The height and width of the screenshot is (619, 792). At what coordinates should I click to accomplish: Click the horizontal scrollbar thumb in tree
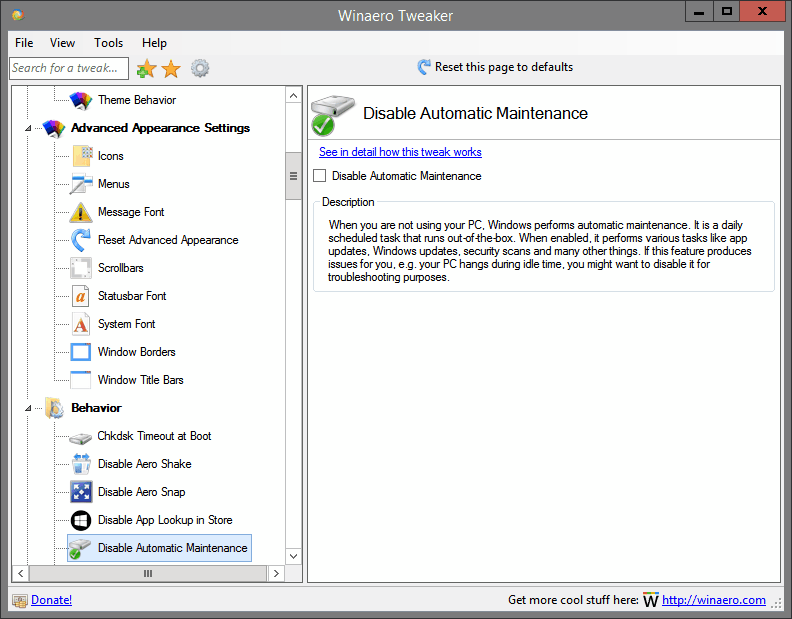[x=147, y=574]
